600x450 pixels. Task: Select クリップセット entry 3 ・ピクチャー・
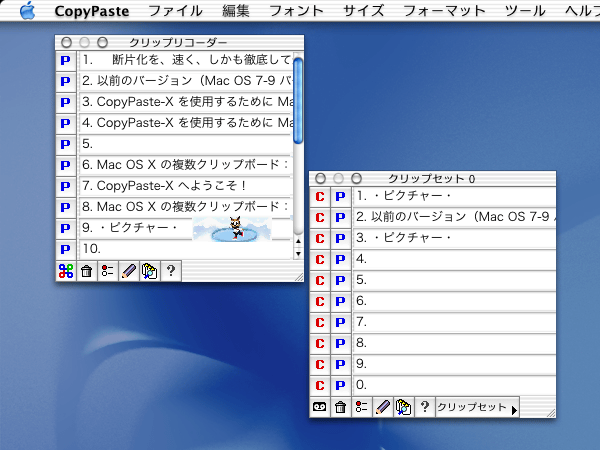(454, 238)
